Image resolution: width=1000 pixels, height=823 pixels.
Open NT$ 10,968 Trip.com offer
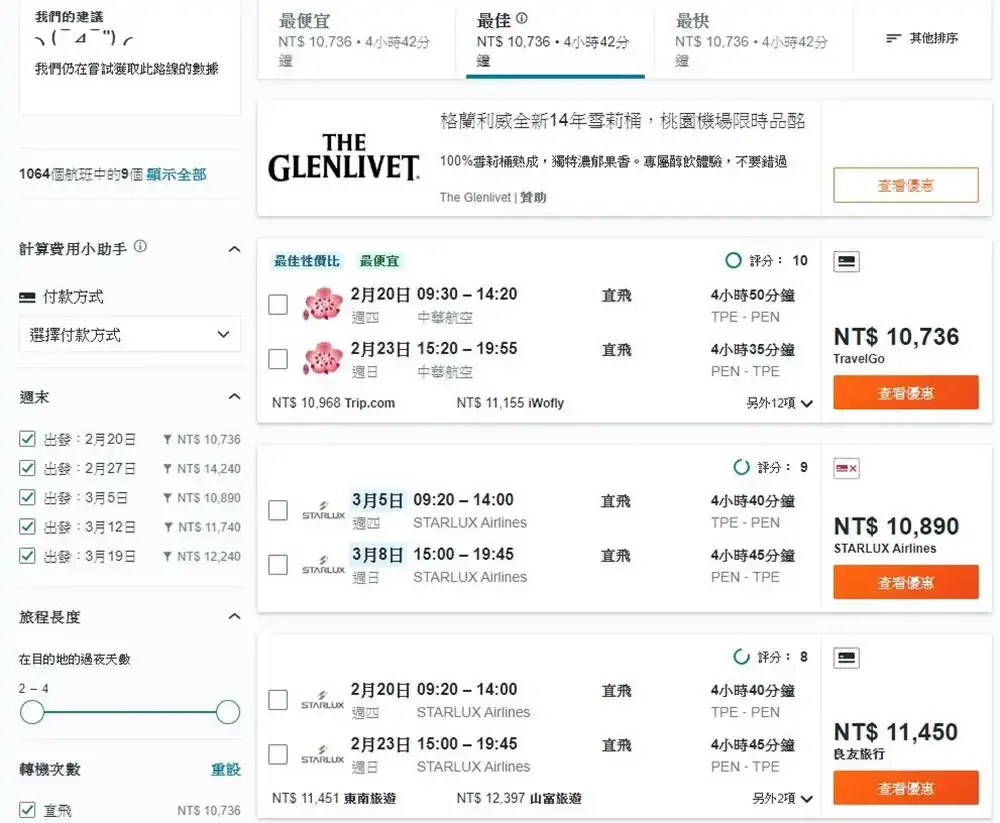coord(334,403)
